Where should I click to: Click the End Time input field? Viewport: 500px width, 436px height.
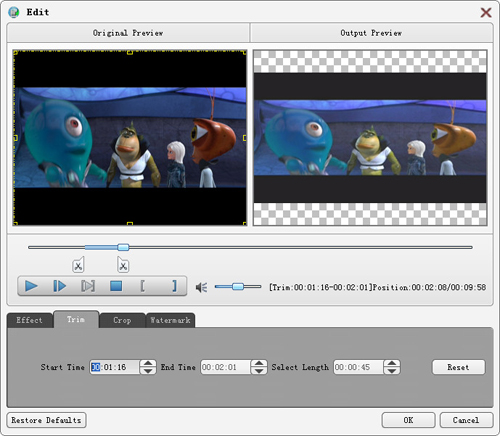[225, 367]
